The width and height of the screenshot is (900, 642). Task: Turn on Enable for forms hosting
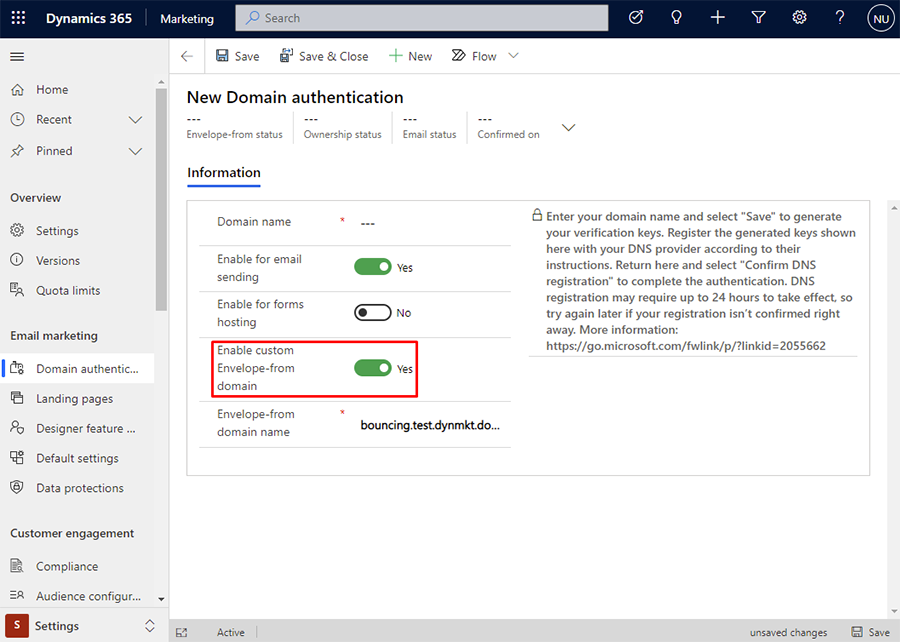(x=373, y=313)
